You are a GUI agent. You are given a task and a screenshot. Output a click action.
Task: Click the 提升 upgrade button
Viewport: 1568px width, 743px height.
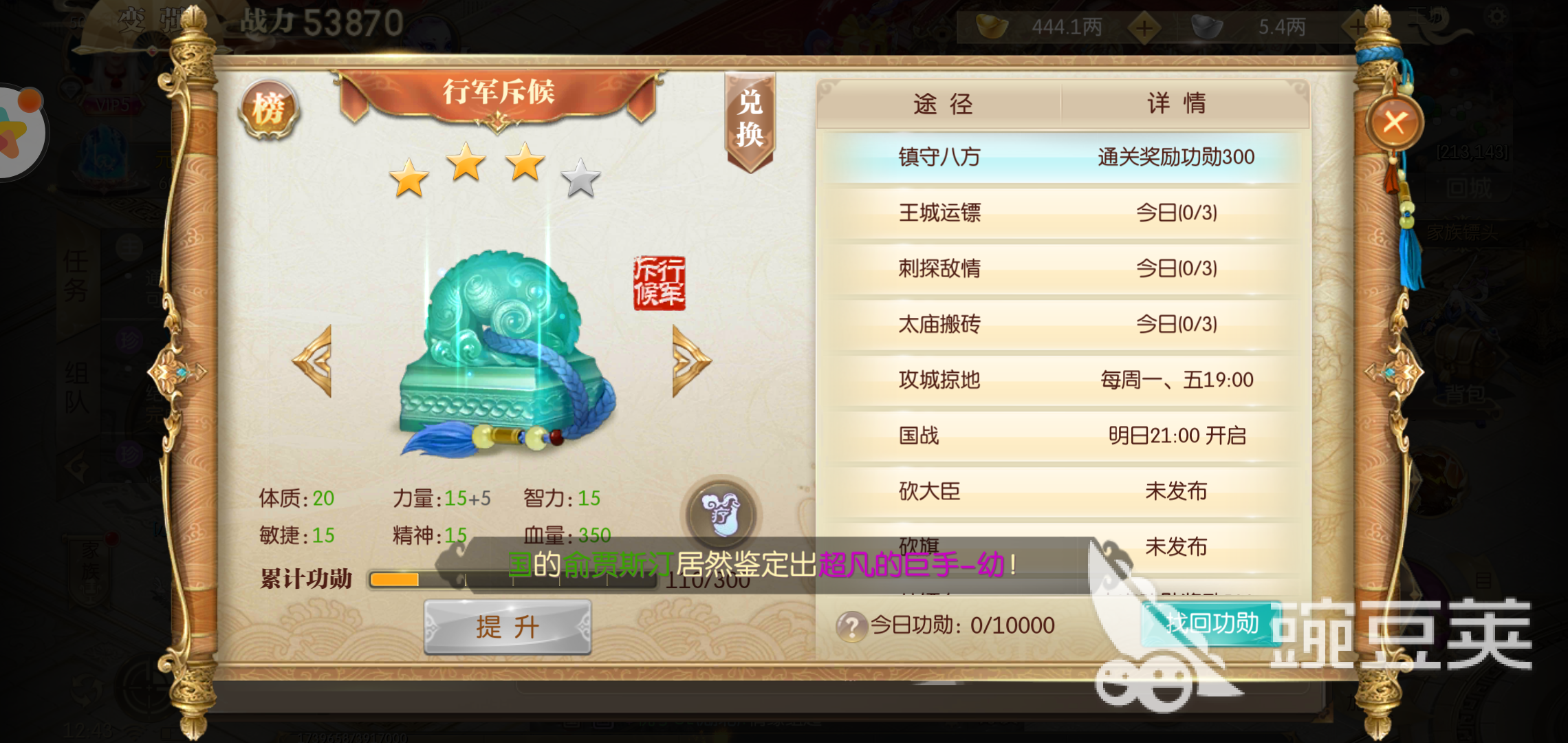(508, 627)
